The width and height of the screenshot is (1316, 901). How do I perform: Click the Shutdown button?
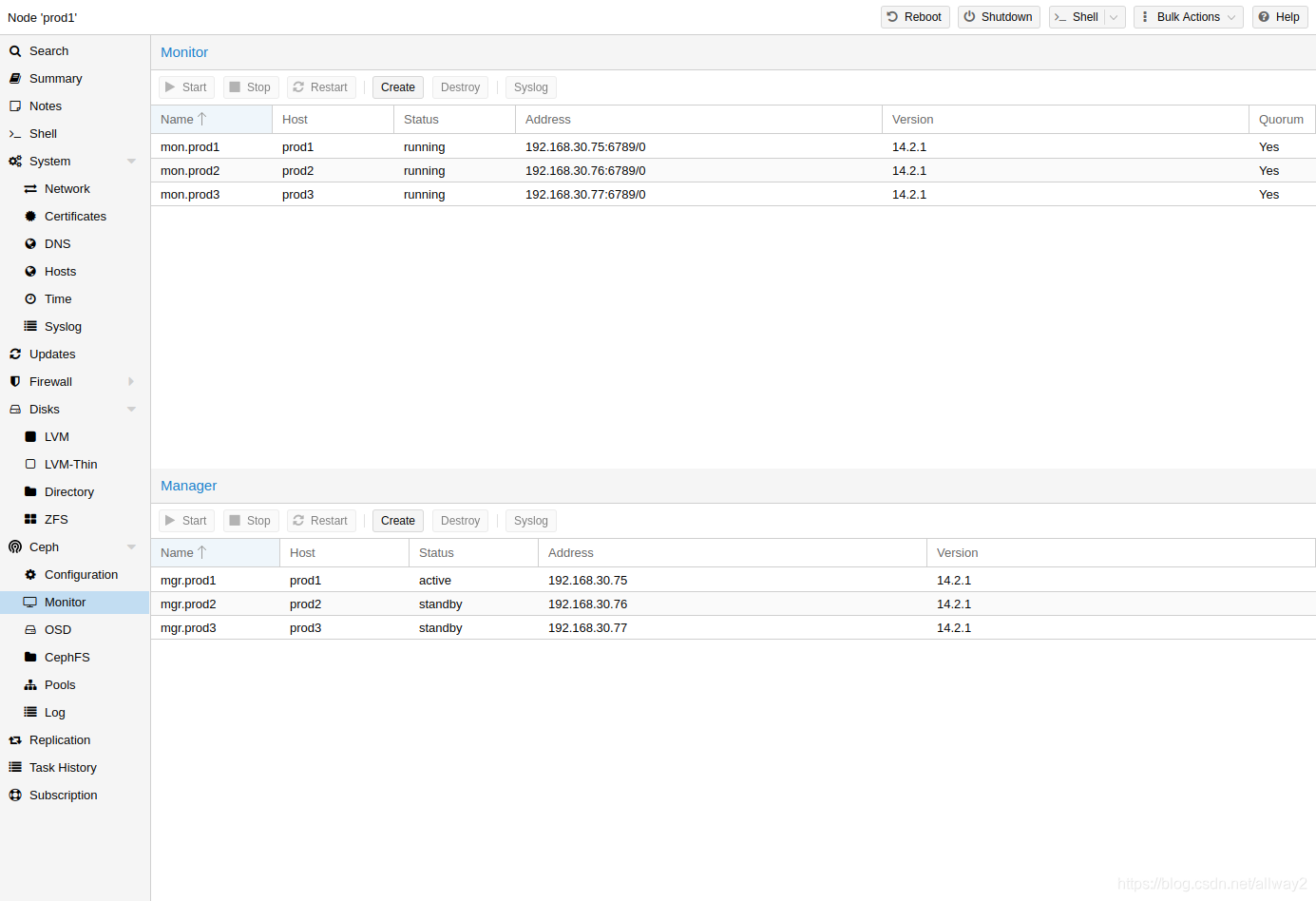pos(999,17)
